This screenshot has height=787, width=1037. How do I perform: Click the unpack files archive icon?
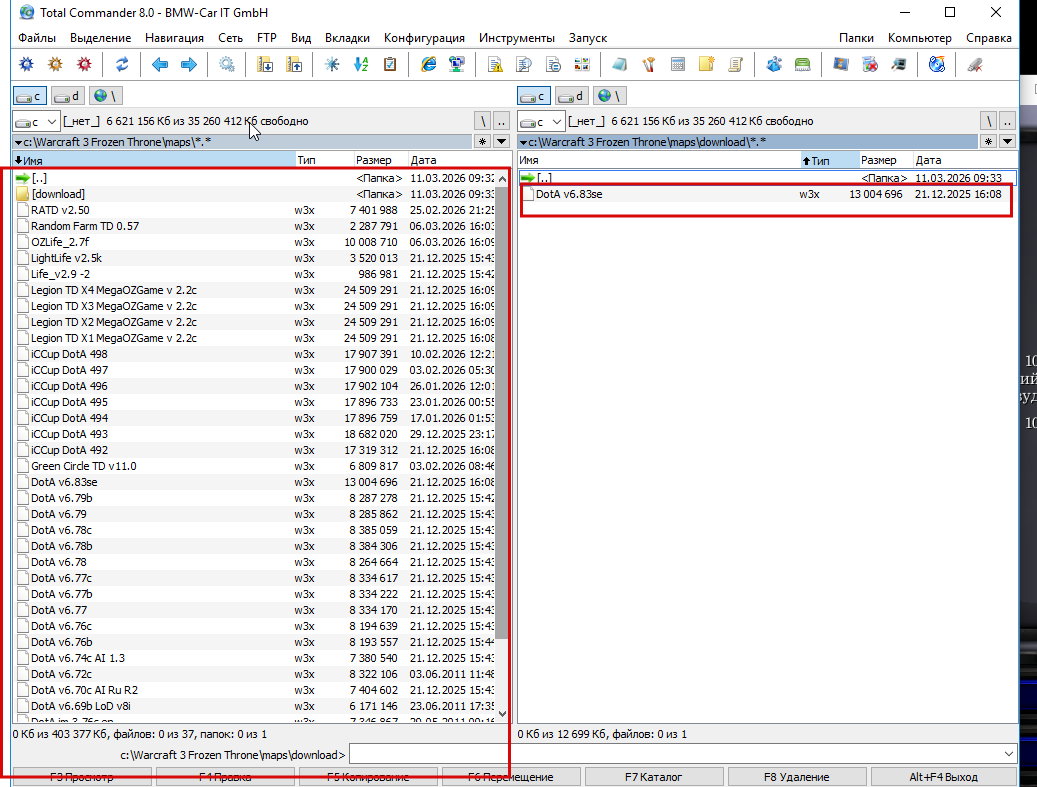tap(294, 64)
